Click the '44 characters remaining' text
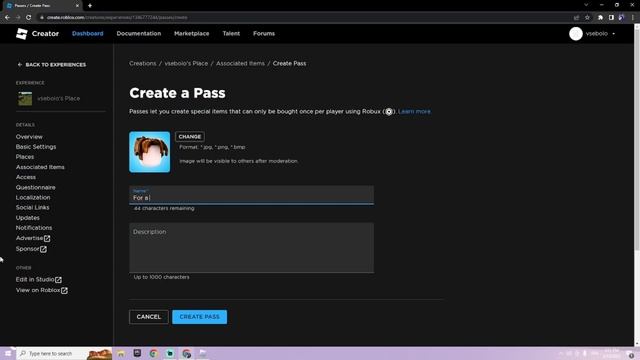Image resolution: width=640 pixels, height=360 pixels. tap(164, 208)
